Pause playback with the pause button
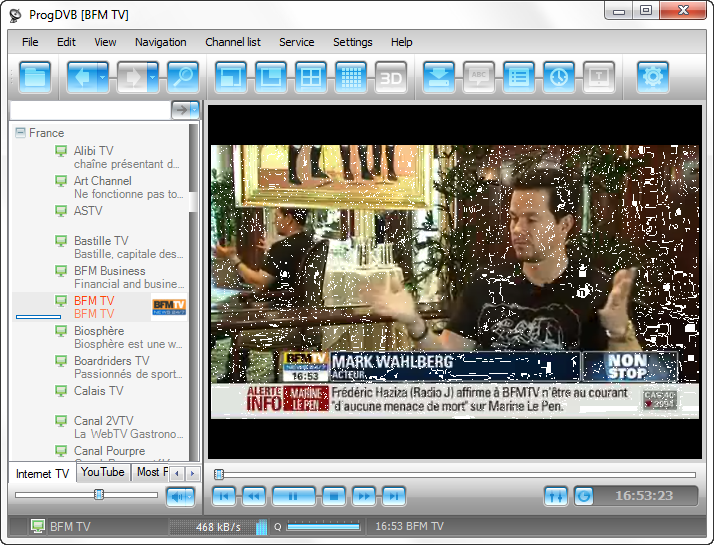The width and height of the screenshot is (714, 545). 293,496
